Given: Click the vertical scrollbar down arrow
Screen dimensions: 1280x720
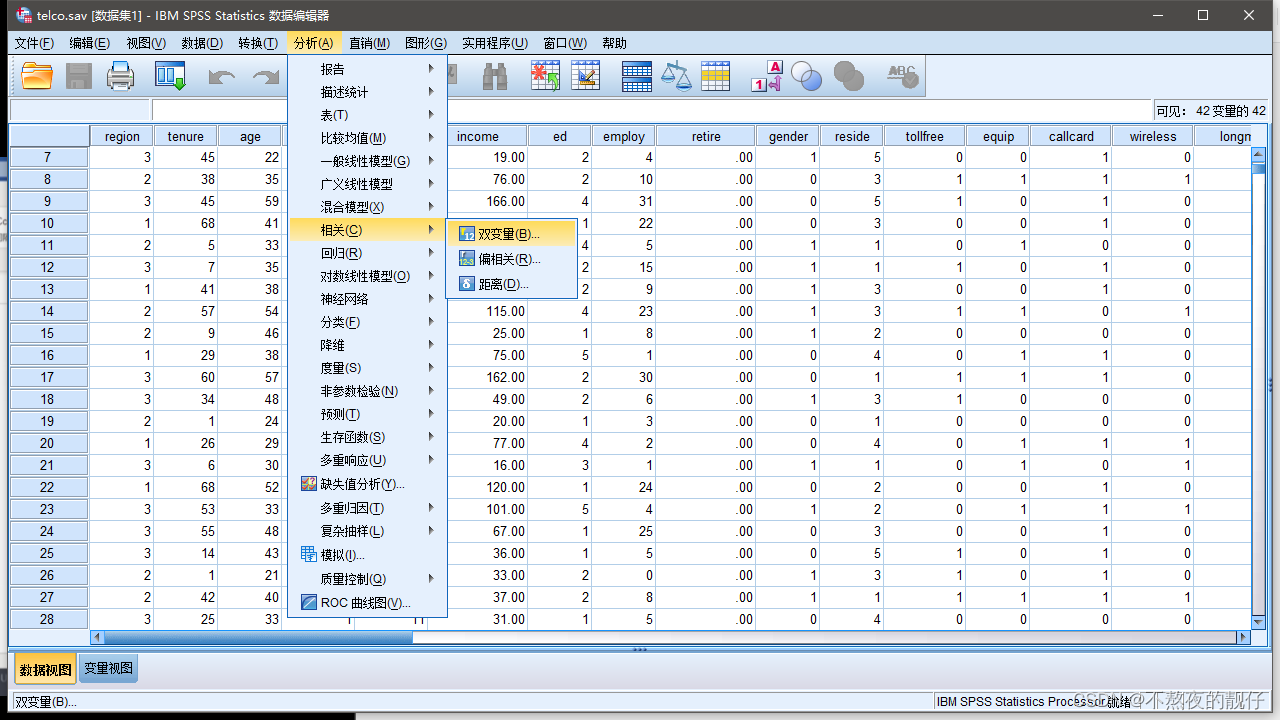Looking at the screenshot, I should point(1258,621).
